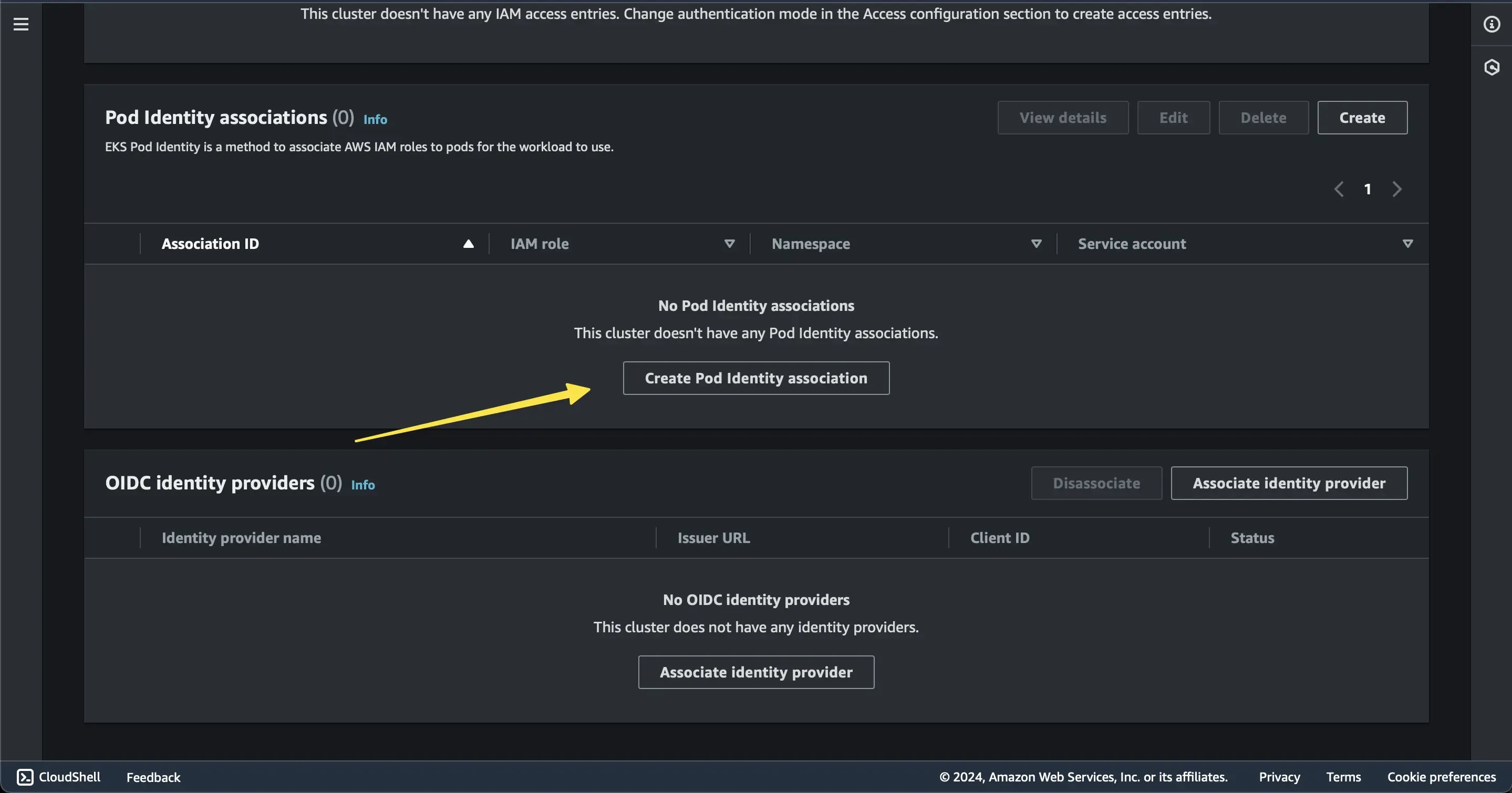Go to next page arrow
Screen dimensions: 1512x793
point(1397,189)
